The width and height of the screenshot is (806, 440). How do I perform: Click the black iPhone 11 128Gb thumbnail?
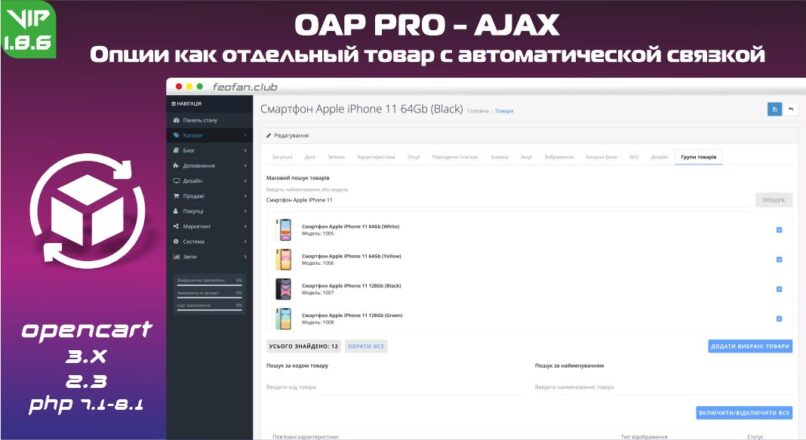click(x=283, y=289)
